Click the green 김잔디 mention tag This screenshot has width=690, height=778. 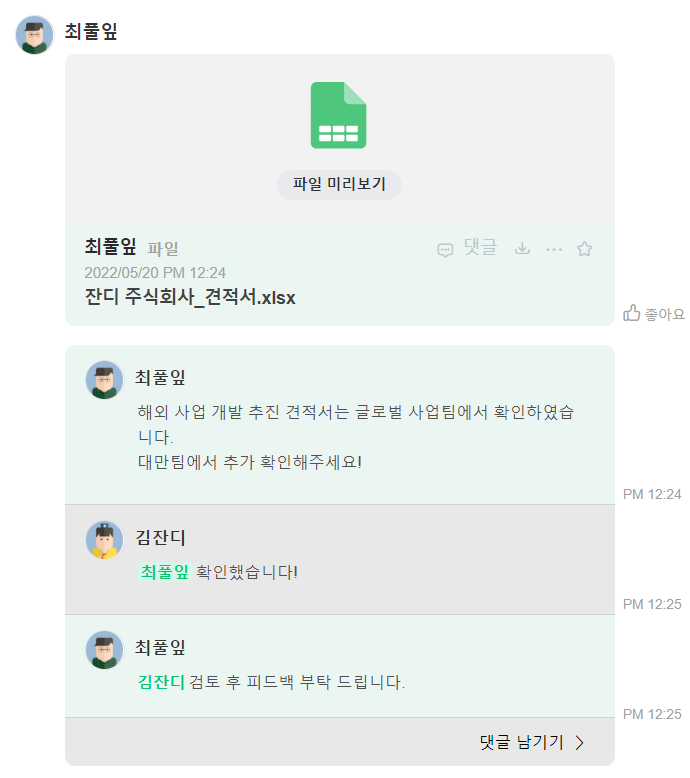click(x=160, y=683)
